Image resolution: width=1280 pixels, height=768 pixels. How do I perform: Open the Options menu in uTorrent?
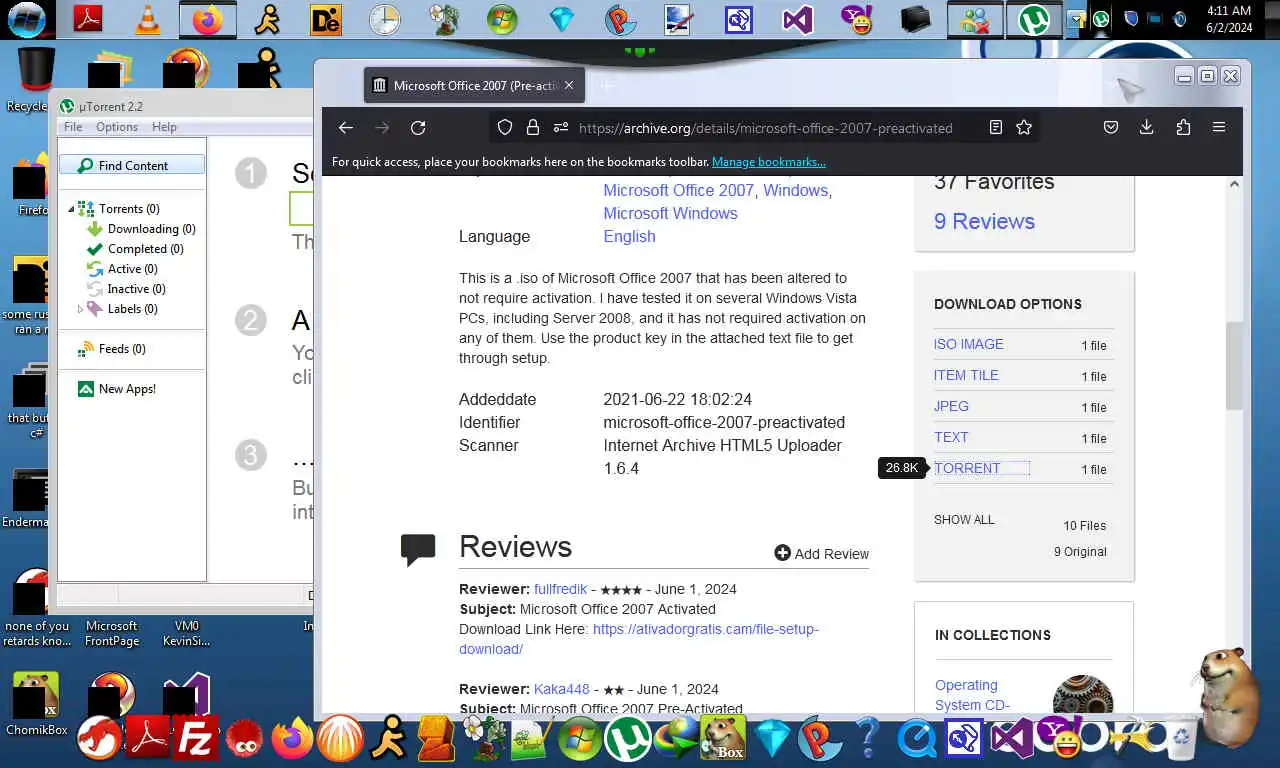point(117,127)
